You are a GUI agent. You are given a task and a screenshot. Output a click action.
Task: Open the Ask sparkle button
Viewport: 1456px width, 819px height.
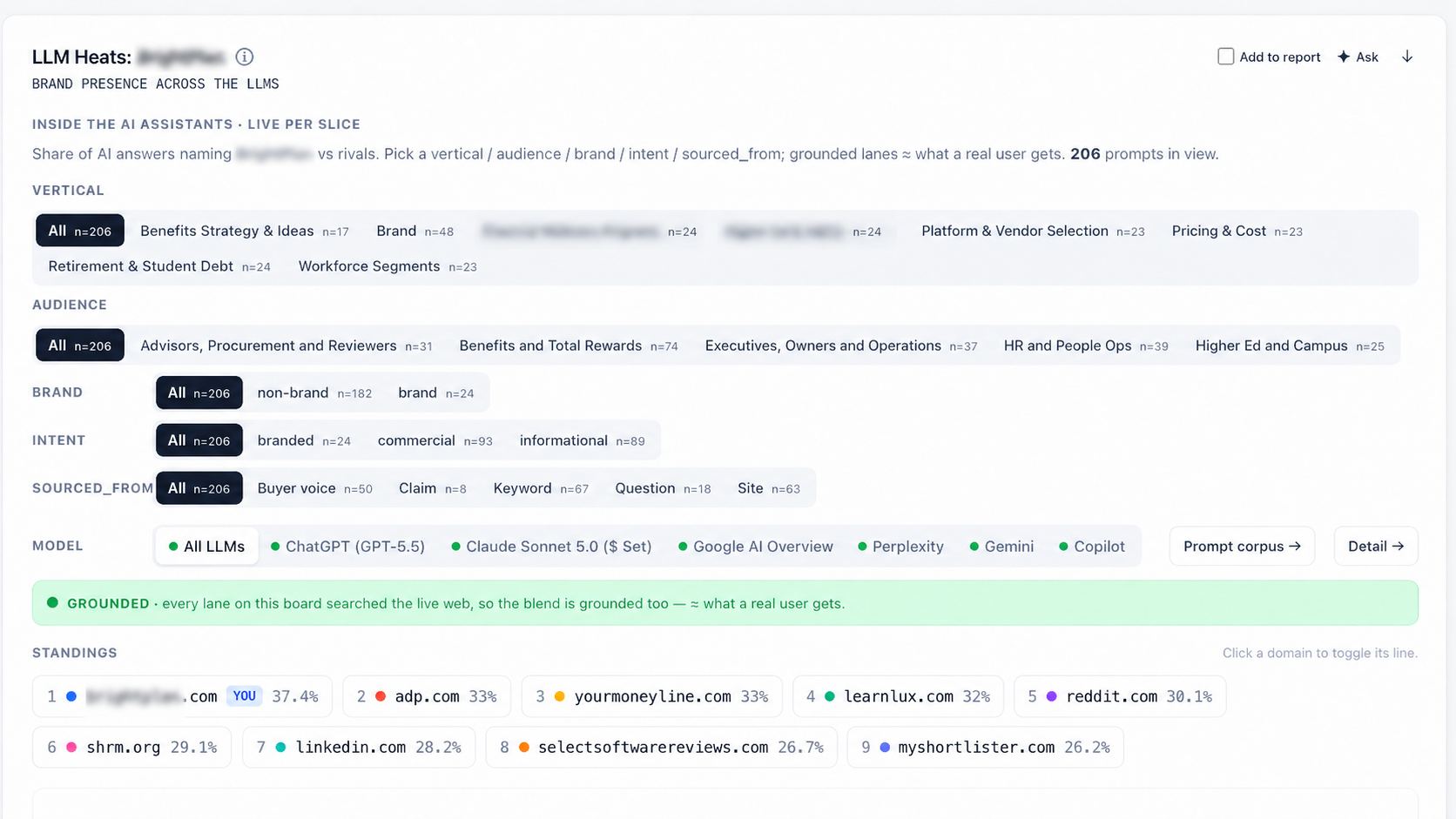tap(1358, 57)
